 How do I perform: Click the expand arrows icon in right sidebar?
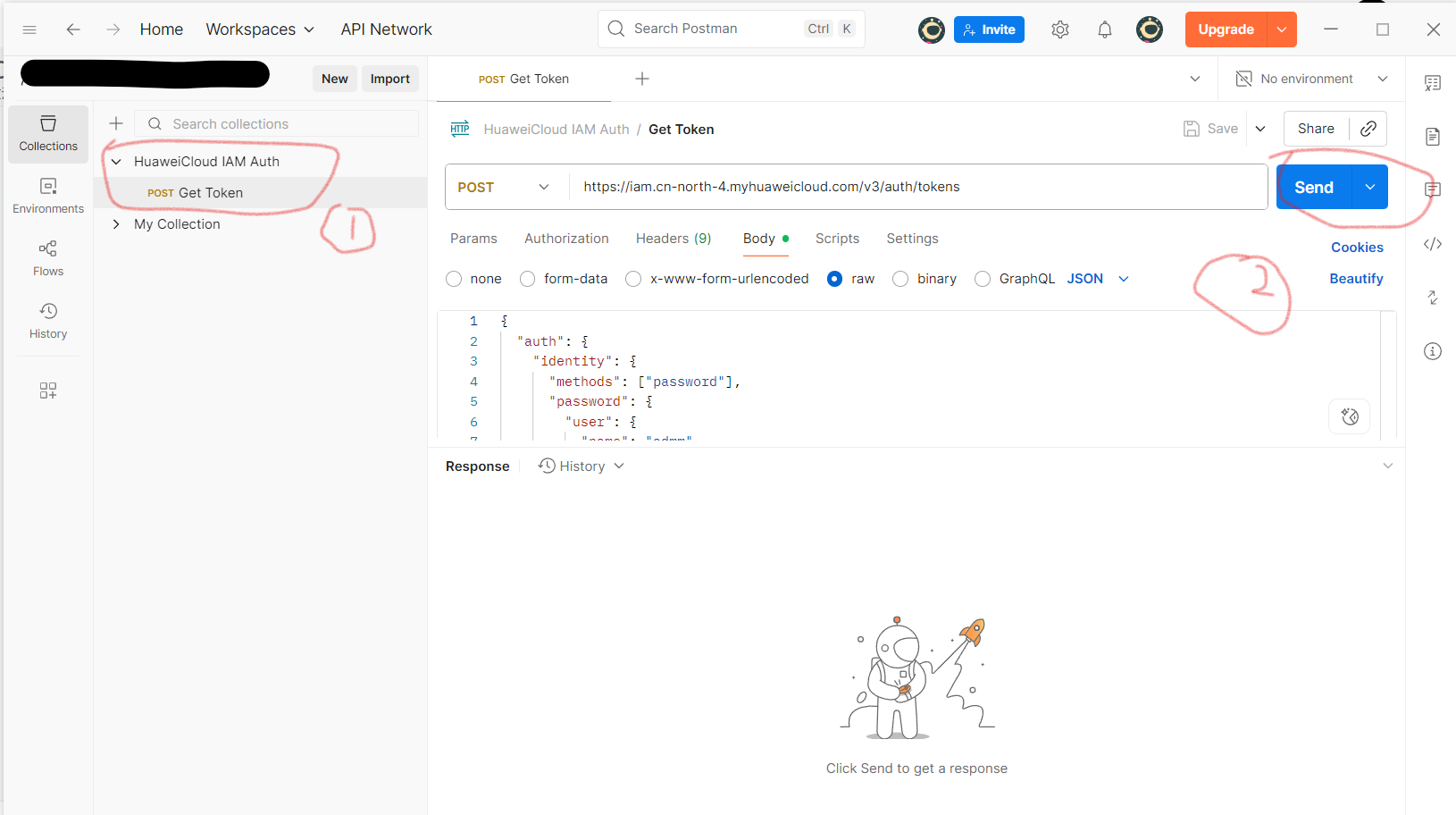pyautogui.click(x=1433, y=298)
